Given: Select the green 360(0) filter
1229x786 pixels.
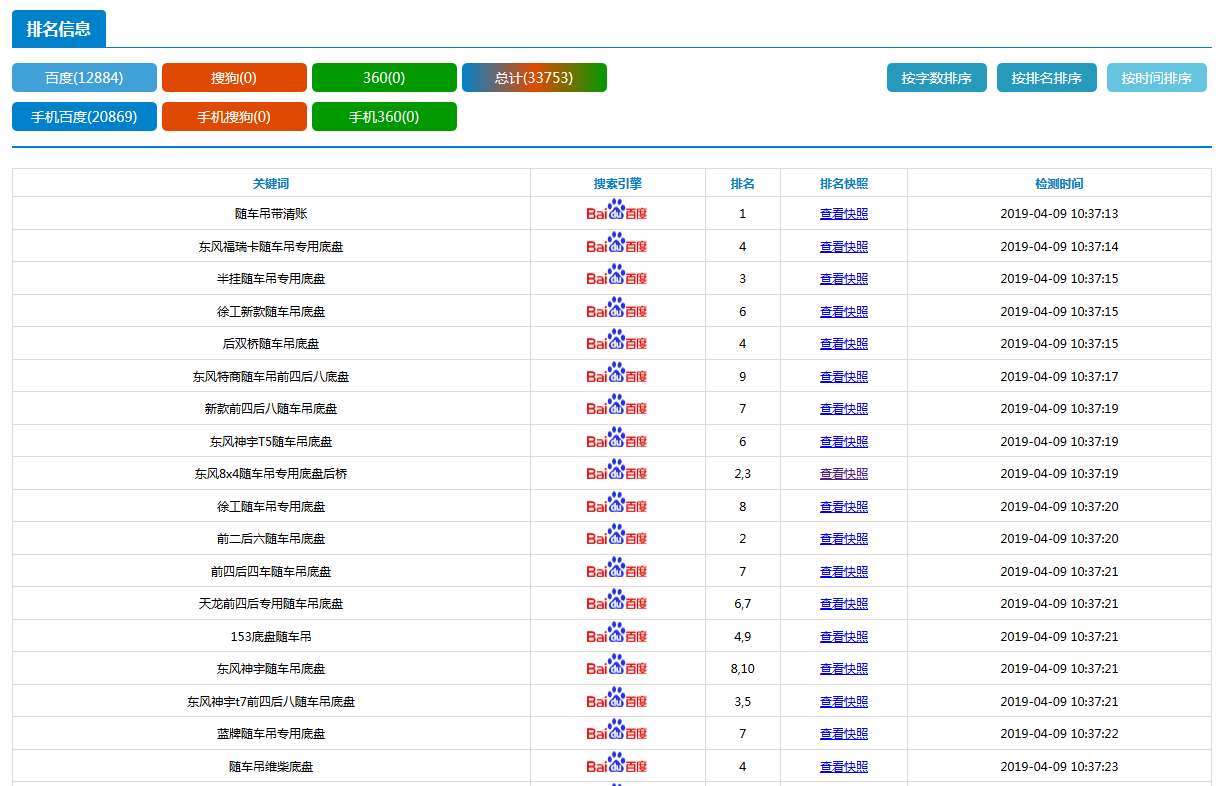Looking at the screenshot, I should pos(384,78).
